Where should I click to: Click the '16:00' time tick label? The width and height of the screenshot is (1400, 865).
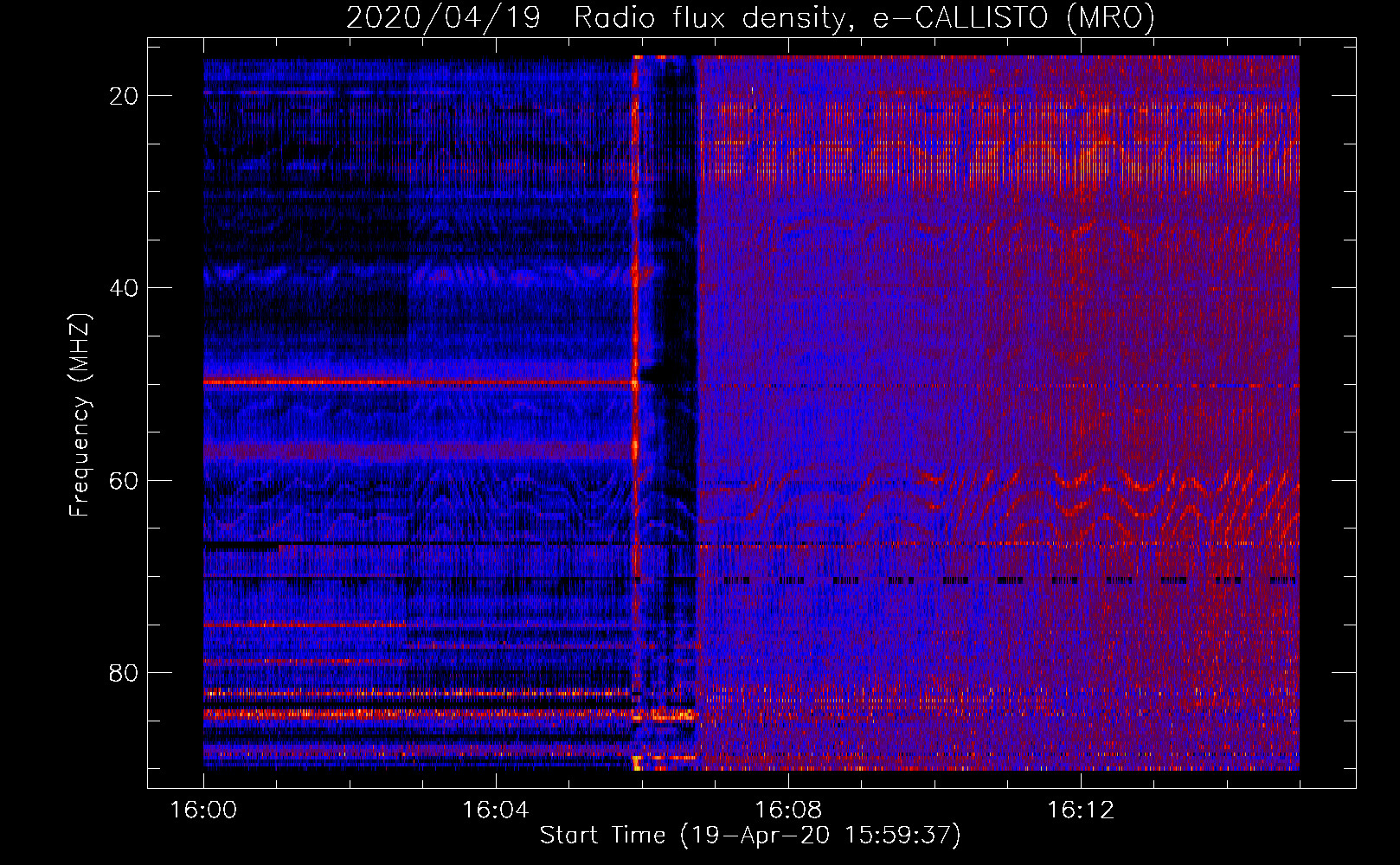203,811
